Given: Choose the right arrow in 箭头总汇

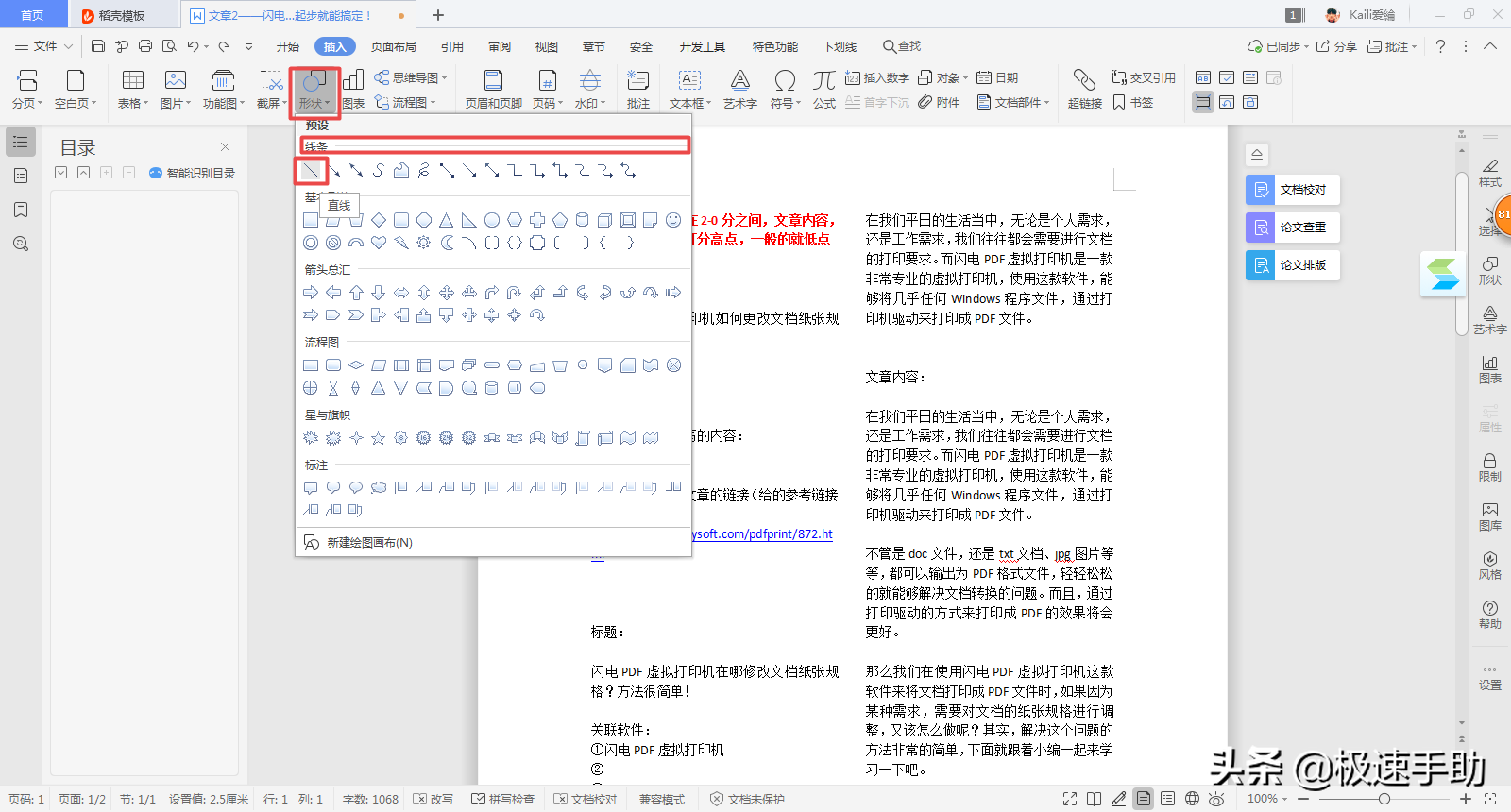Looking at the screenshot, I should (311, 293).
